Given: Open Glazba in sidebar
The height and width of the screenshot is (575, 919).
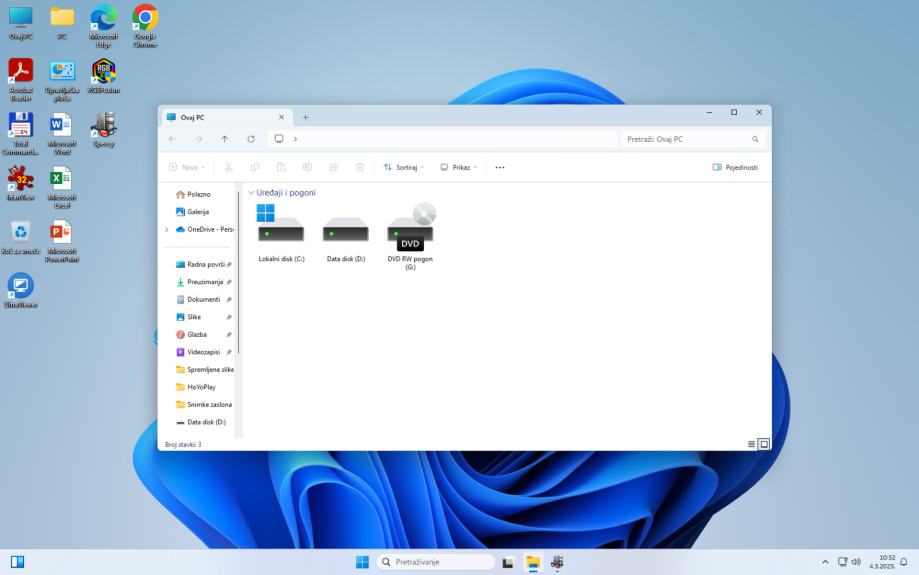Looking at the screenshot, I should point(203,335).
